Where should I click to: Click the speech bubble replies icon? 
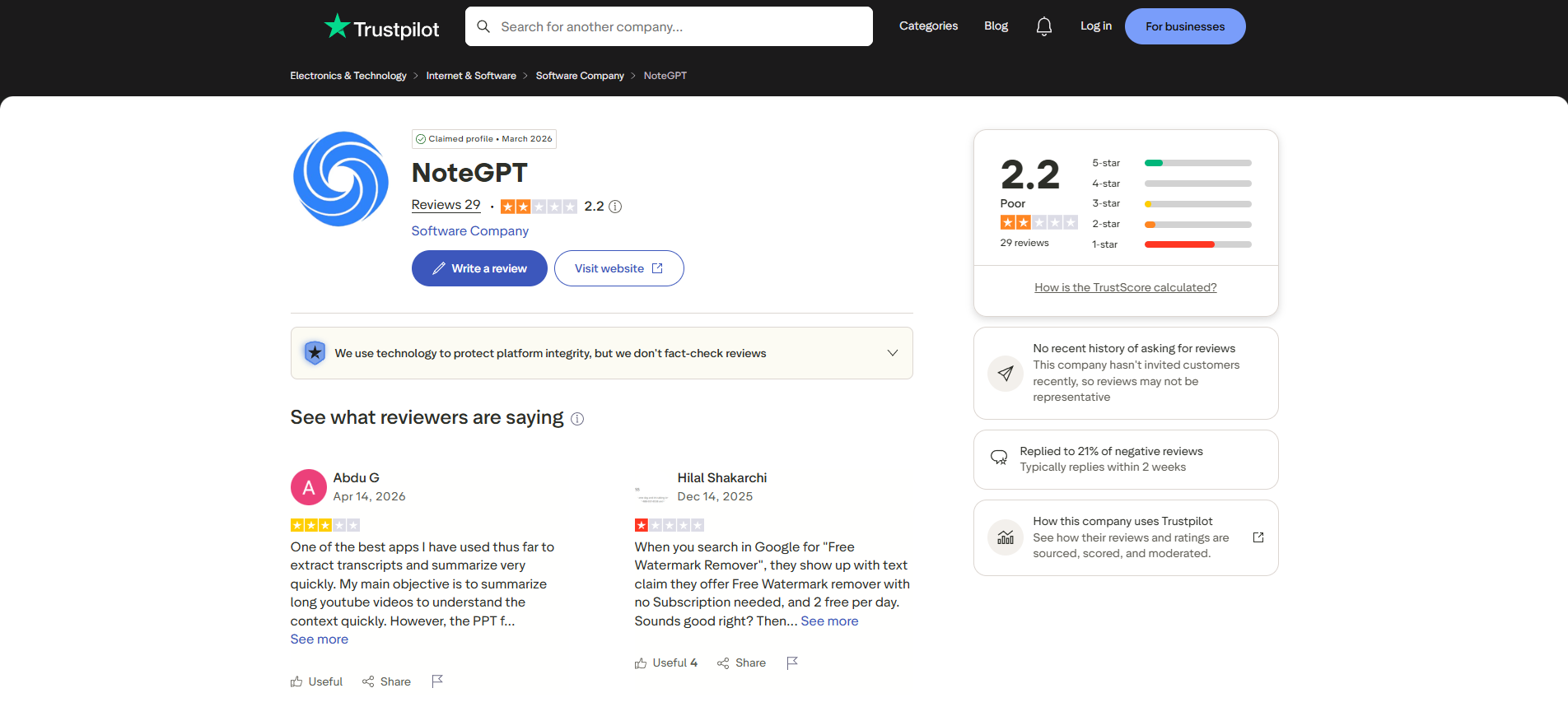coord(999,458)
